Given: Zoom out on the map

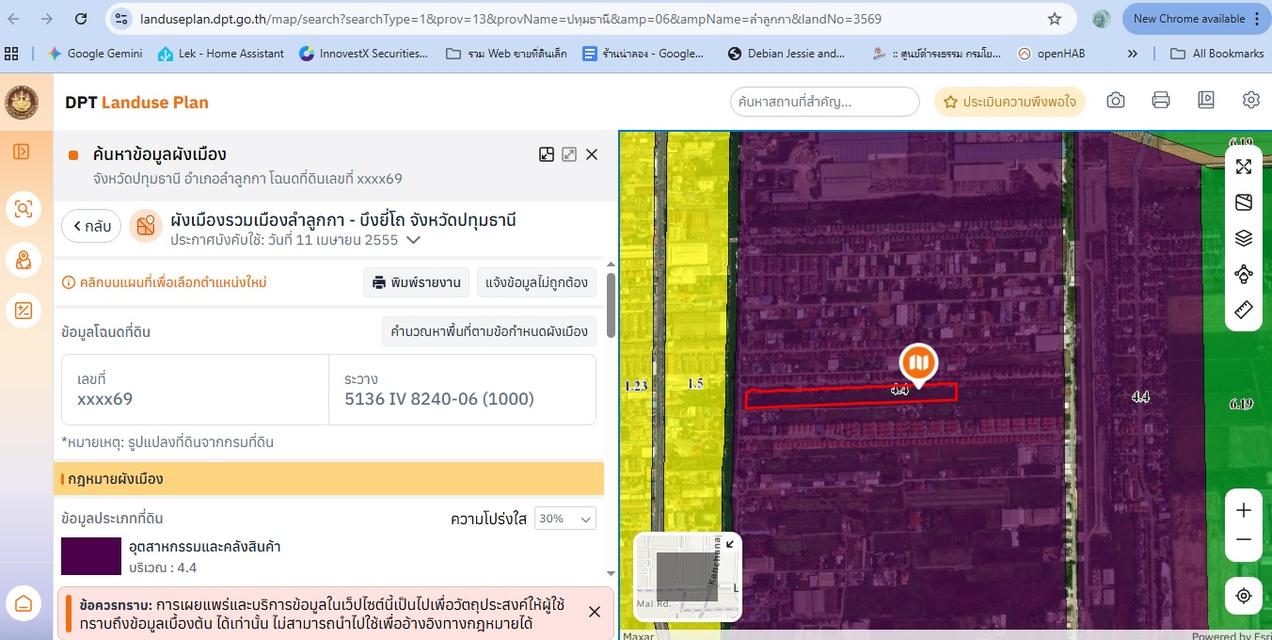Looking at the screenshot, I should 1244,540.
